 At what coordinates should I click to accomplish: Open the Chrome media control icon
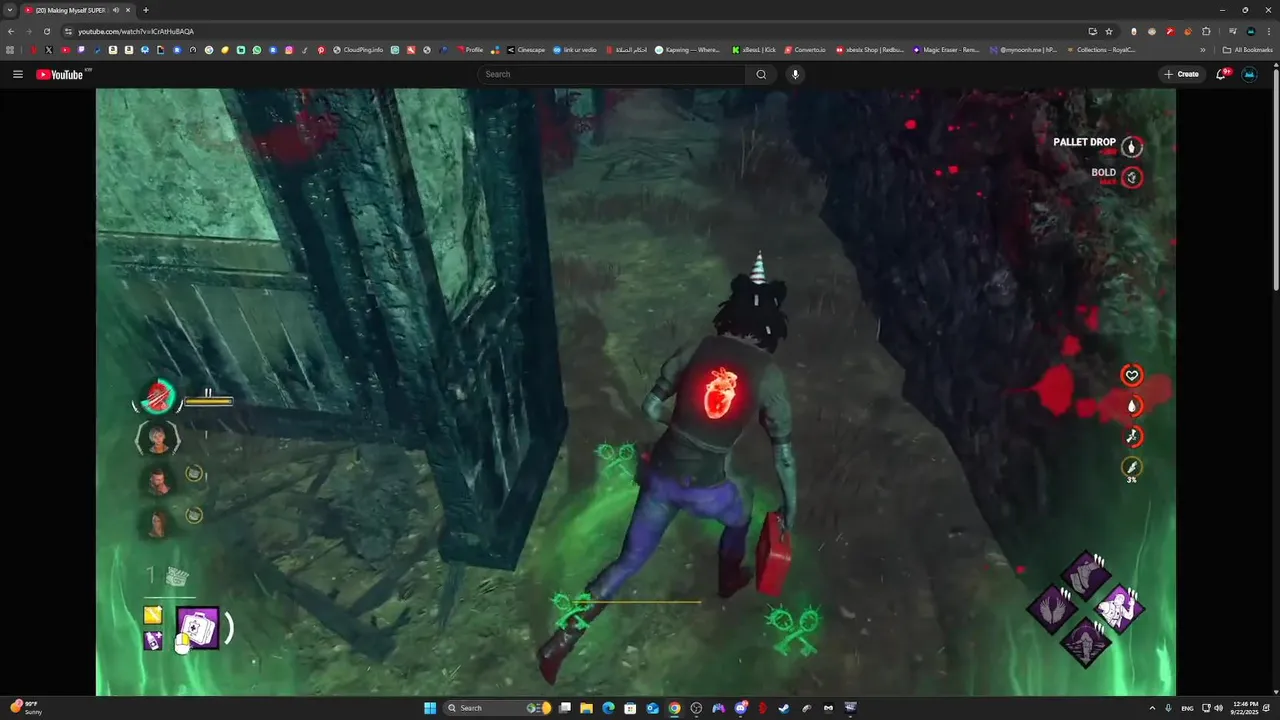point(1232,31)
